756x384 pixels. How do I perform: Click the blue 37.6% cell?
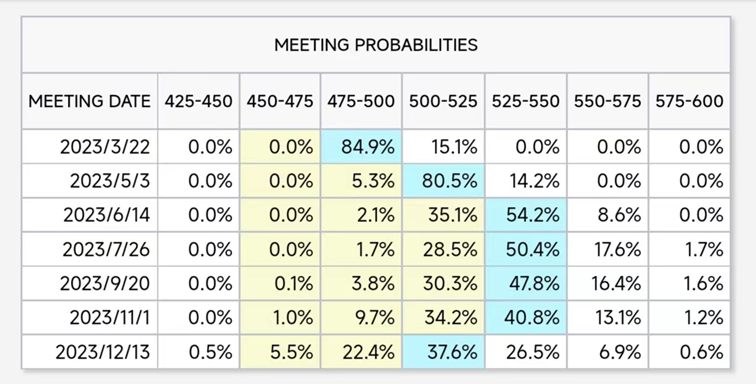pos(443,352)
